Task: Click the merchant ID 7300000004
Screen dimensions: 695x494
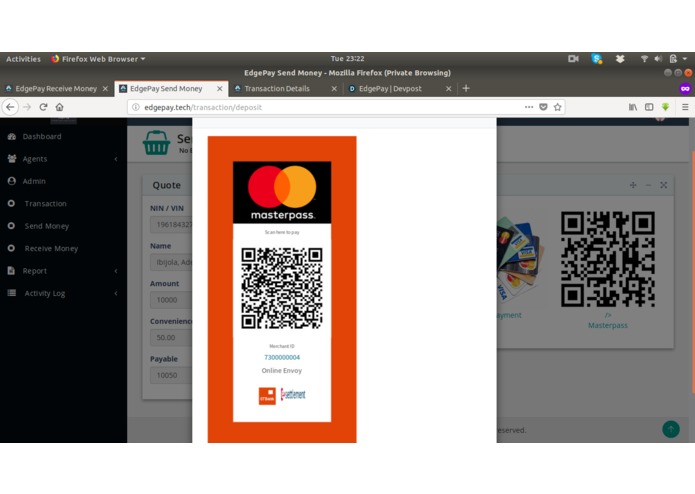Action: [x=282, y=358]
